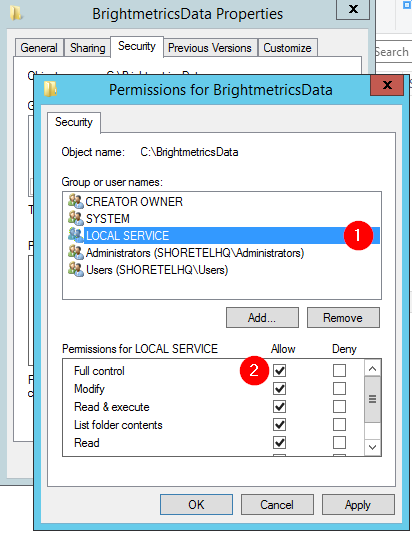Click permissions list scroll up arrow

coord(373,368)
